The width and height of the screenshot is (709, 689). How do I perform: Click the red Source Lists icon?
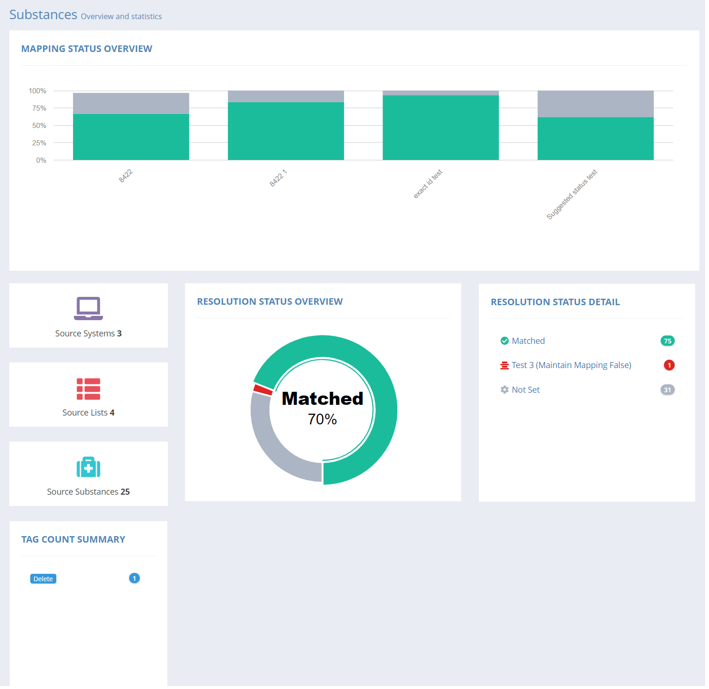pyautogui.click(x=88, y=389)
